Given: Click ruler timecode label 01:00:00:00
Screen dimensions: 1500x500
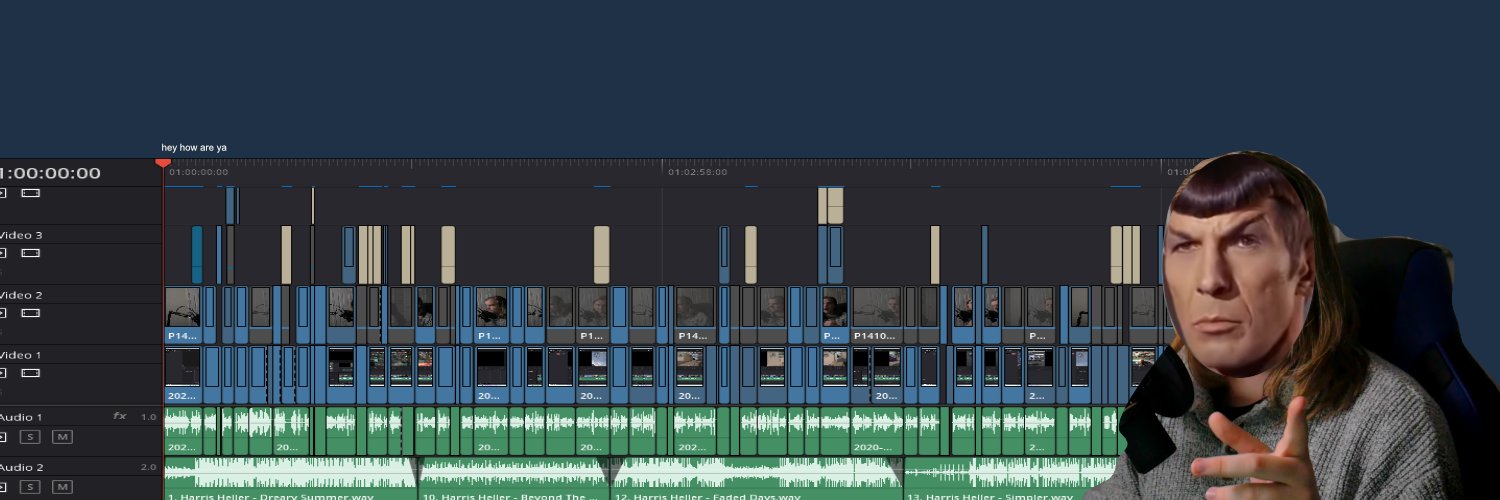Looking at the screenshot, I should [199, 172].
